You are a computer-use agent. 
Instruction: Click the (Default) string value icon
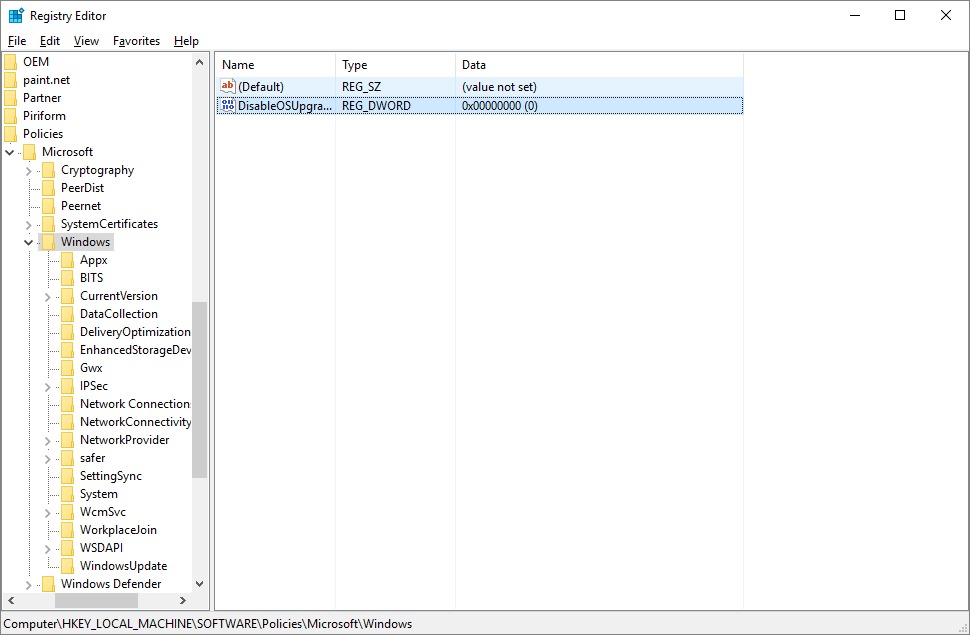227,87
